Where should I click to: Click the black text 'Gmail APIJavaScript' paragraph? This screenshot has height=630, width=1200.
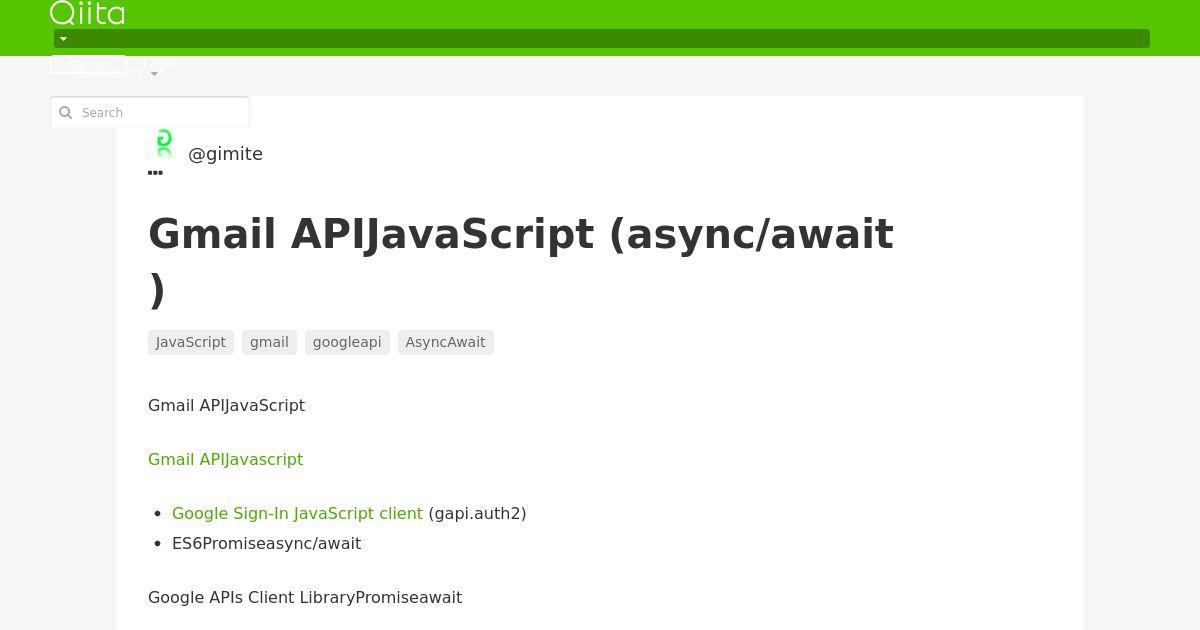(x=226, y=405)
